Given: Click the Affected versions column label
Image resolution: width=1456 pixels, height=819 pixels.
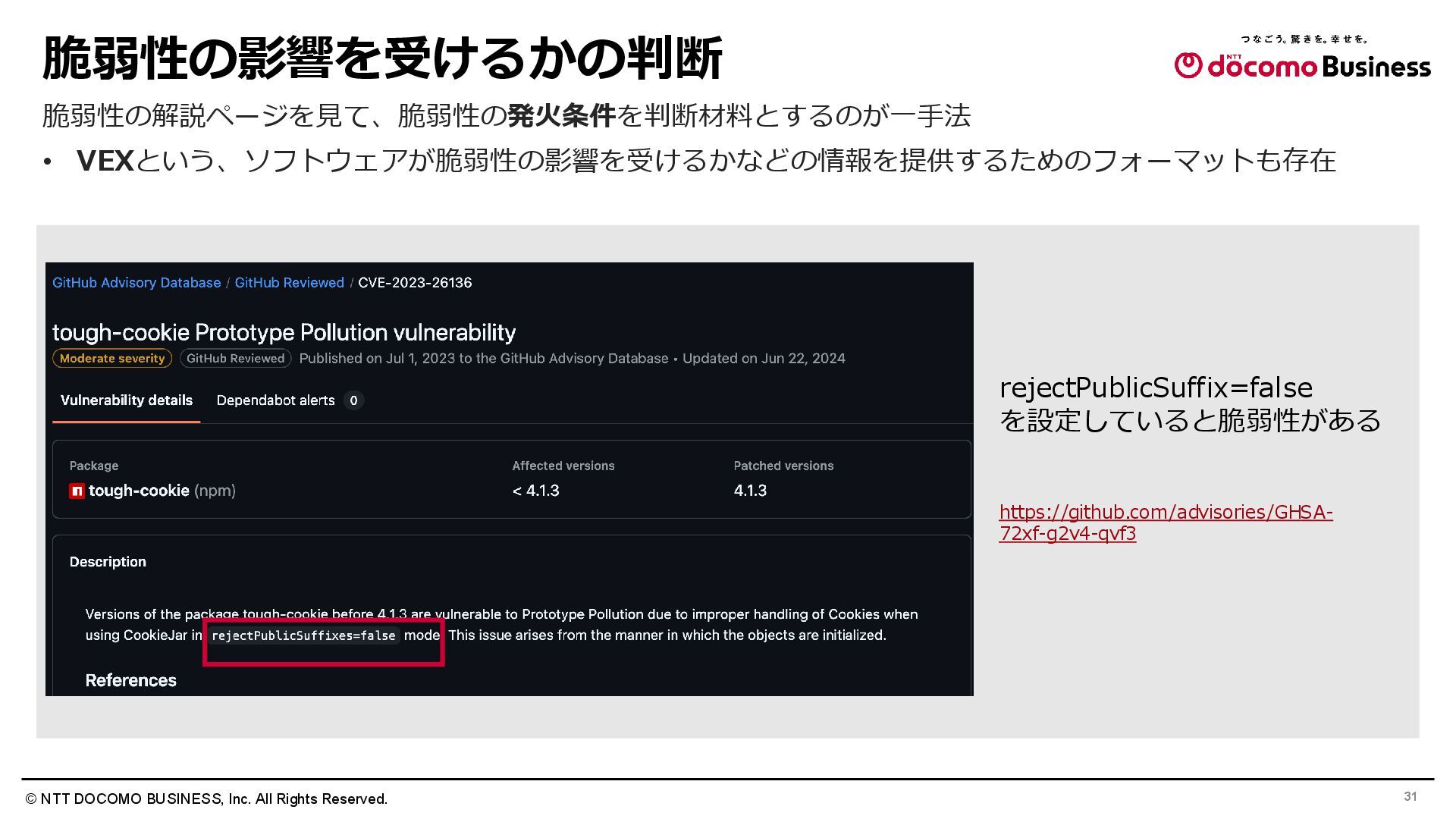Looking at the screenshot, I should click(x=563, y=466).
